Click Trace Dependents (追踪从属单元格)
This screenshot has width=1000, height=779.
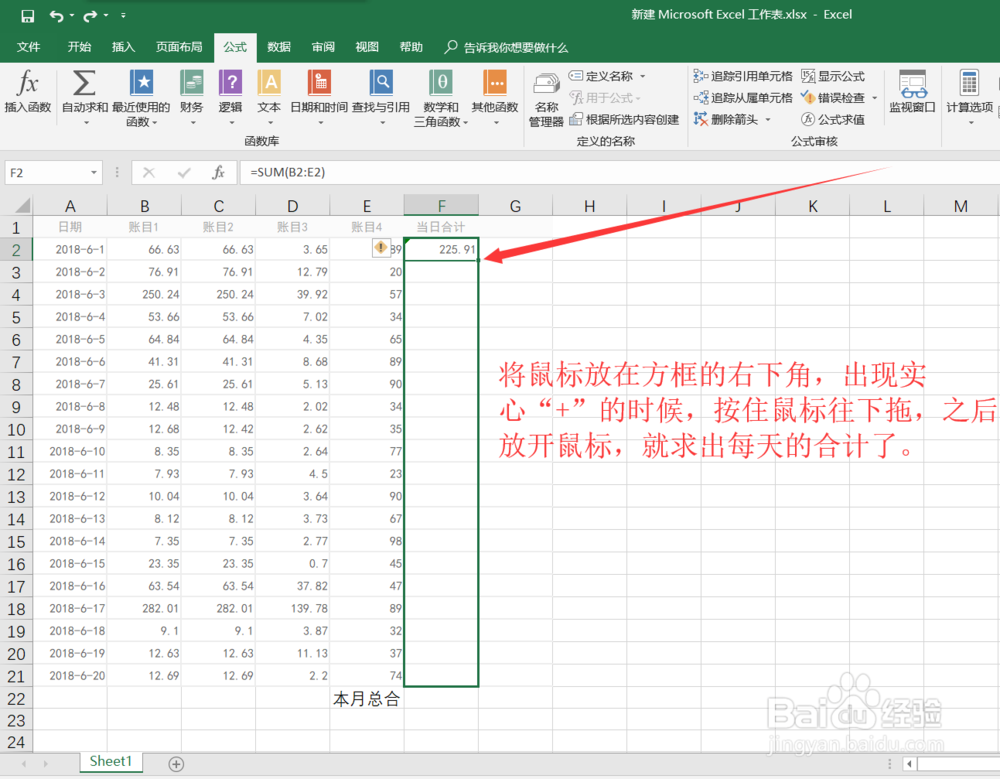click(x=743, y=98)
